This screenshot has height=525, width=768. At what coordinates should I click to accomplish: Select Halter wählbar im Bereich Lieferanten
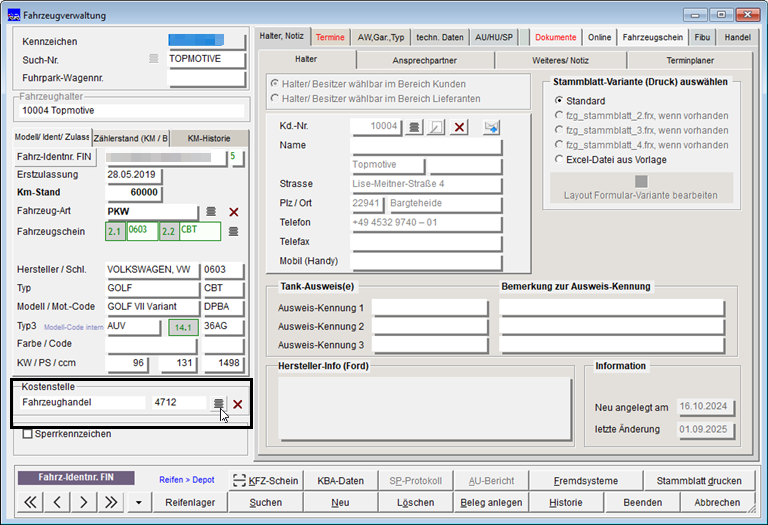coord(275,98)
